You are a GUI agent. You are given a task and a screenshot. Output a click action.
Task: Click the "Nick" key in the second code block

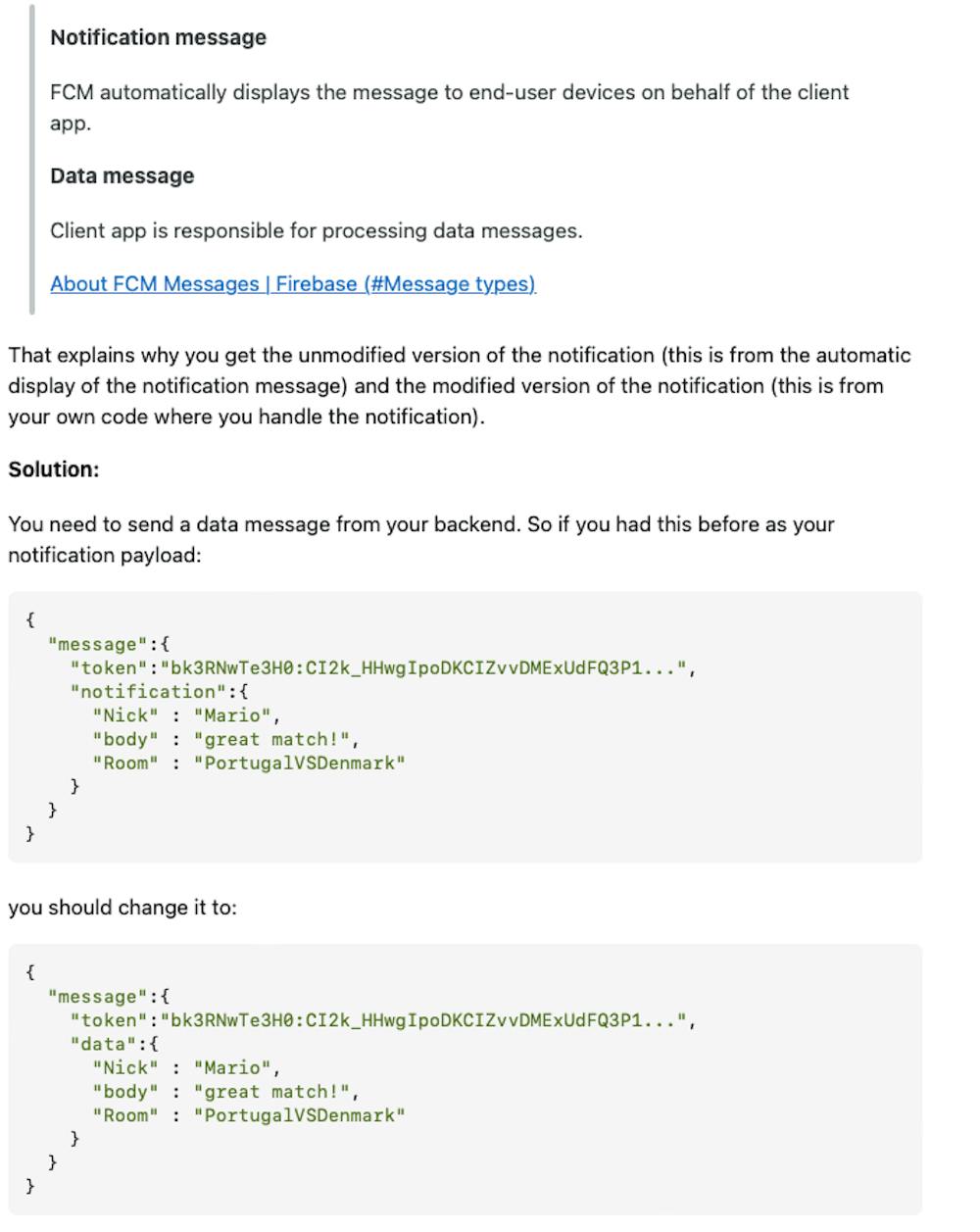pyautogui.click(x=124, y=1068)
